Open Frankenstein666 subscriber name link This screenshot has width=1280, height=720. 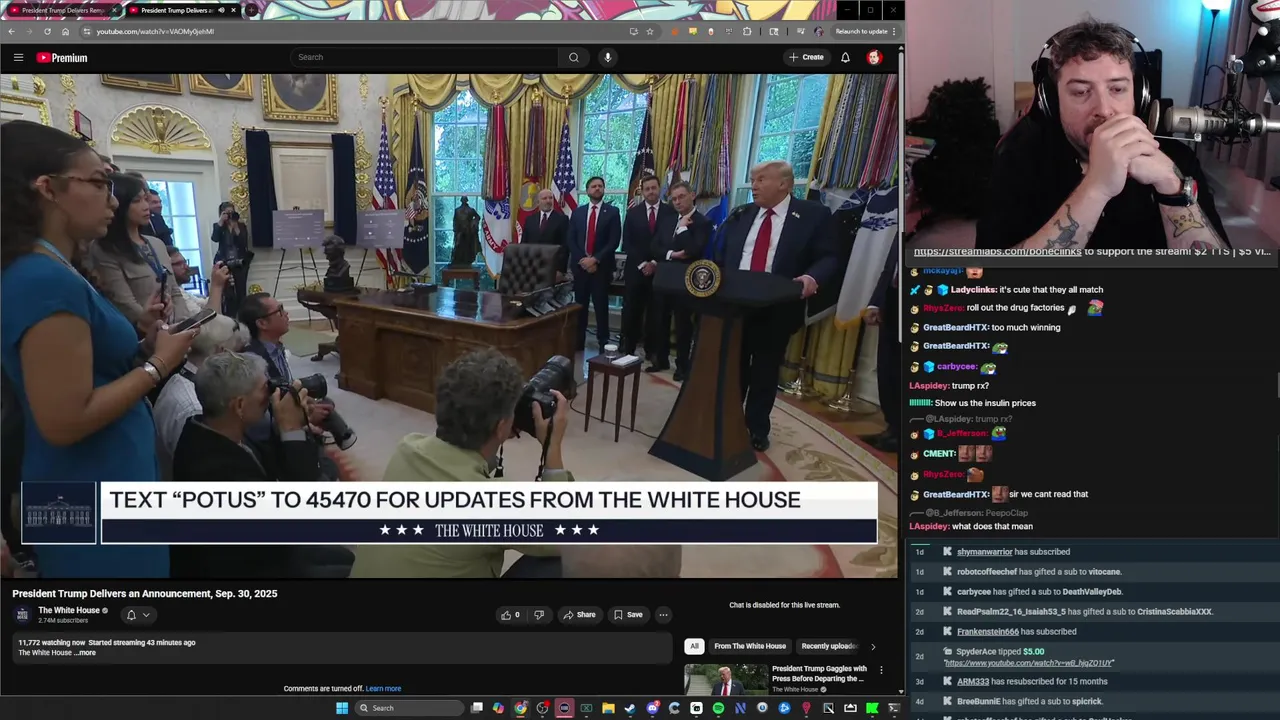(x=987, y=632)
